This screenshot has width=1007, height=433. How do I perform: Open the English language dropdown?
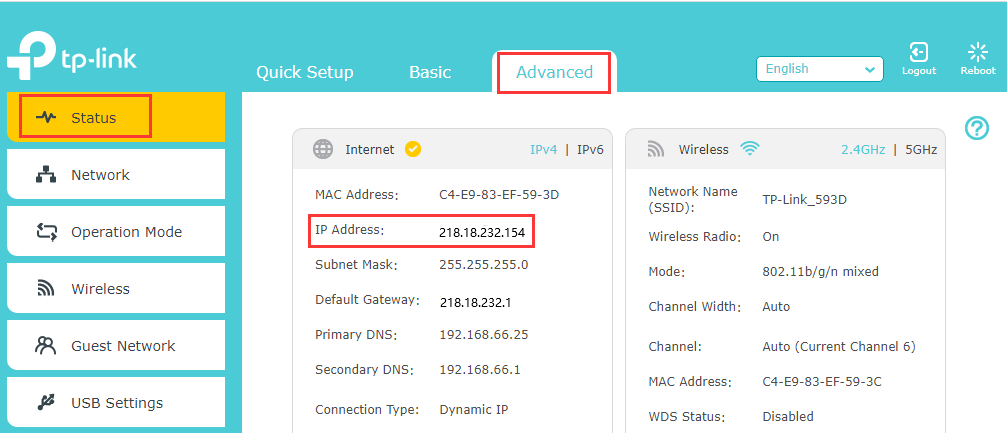(x=819, y=69)
